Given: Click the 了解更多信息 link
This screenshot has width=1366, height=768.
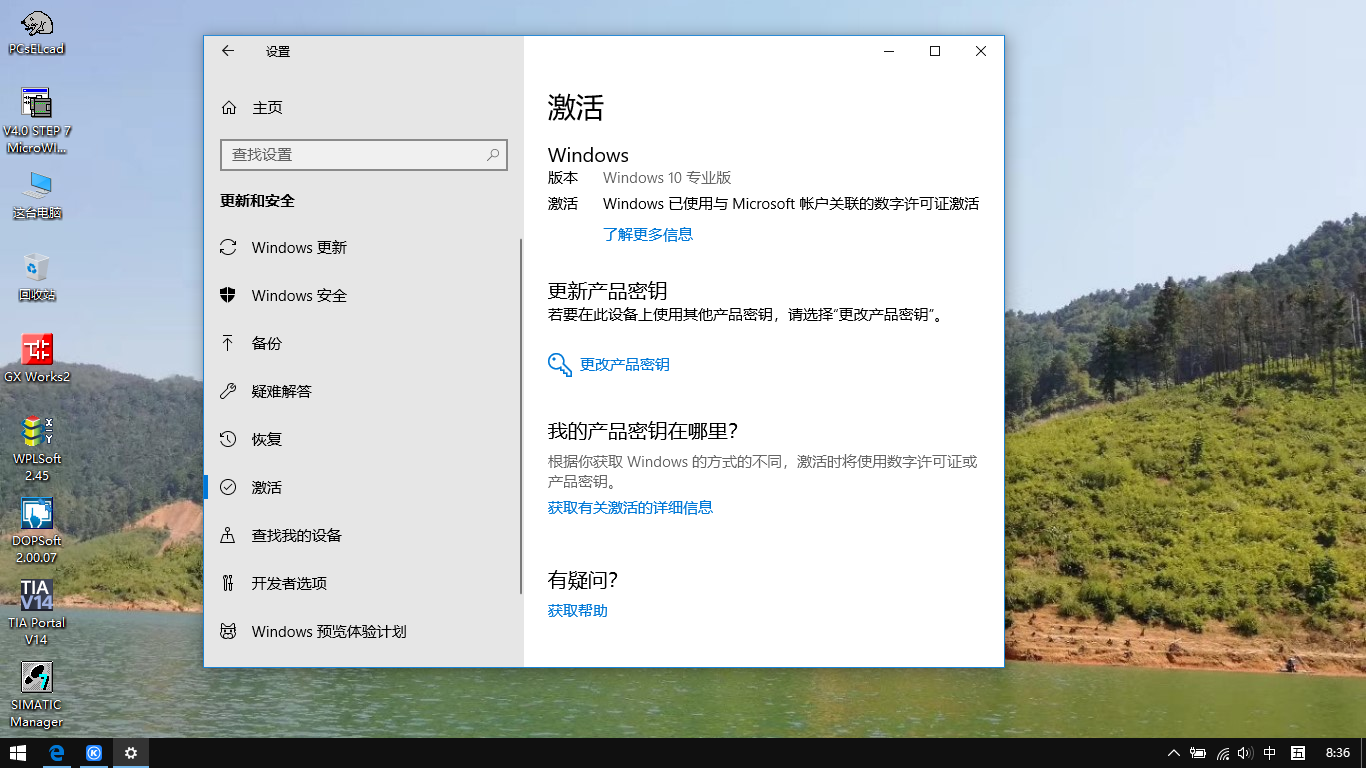Looking at the screenshot, I should [647, 235].
